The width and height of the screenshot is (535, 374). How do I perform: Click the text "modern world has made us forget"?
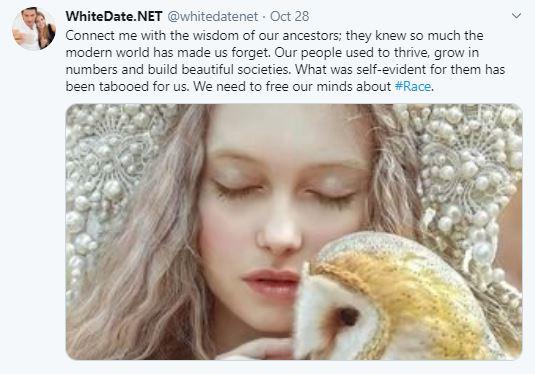tap(168, 53)
